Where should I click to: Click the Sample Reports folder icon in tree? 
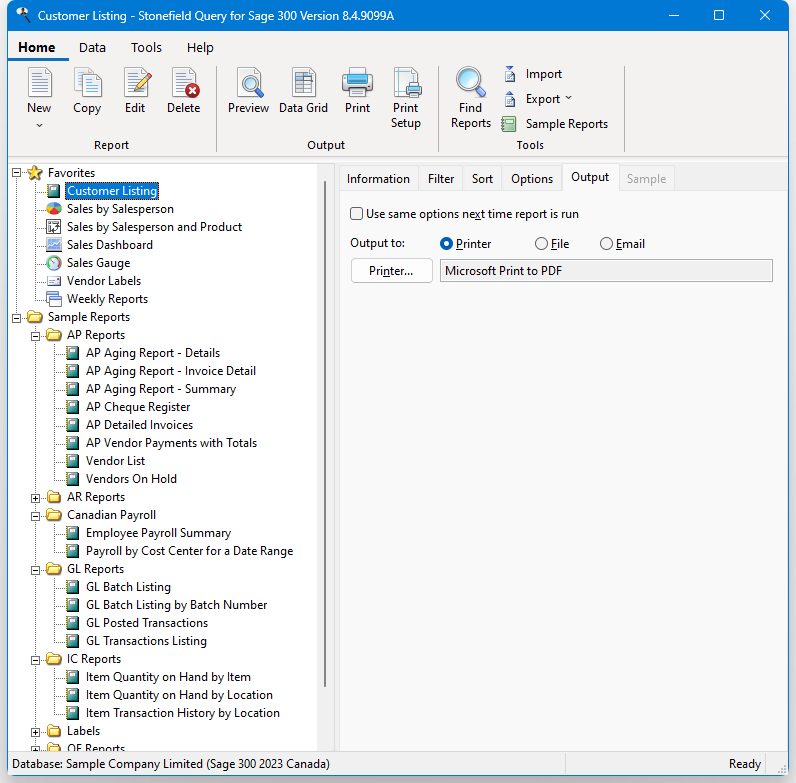coord(35,317)
